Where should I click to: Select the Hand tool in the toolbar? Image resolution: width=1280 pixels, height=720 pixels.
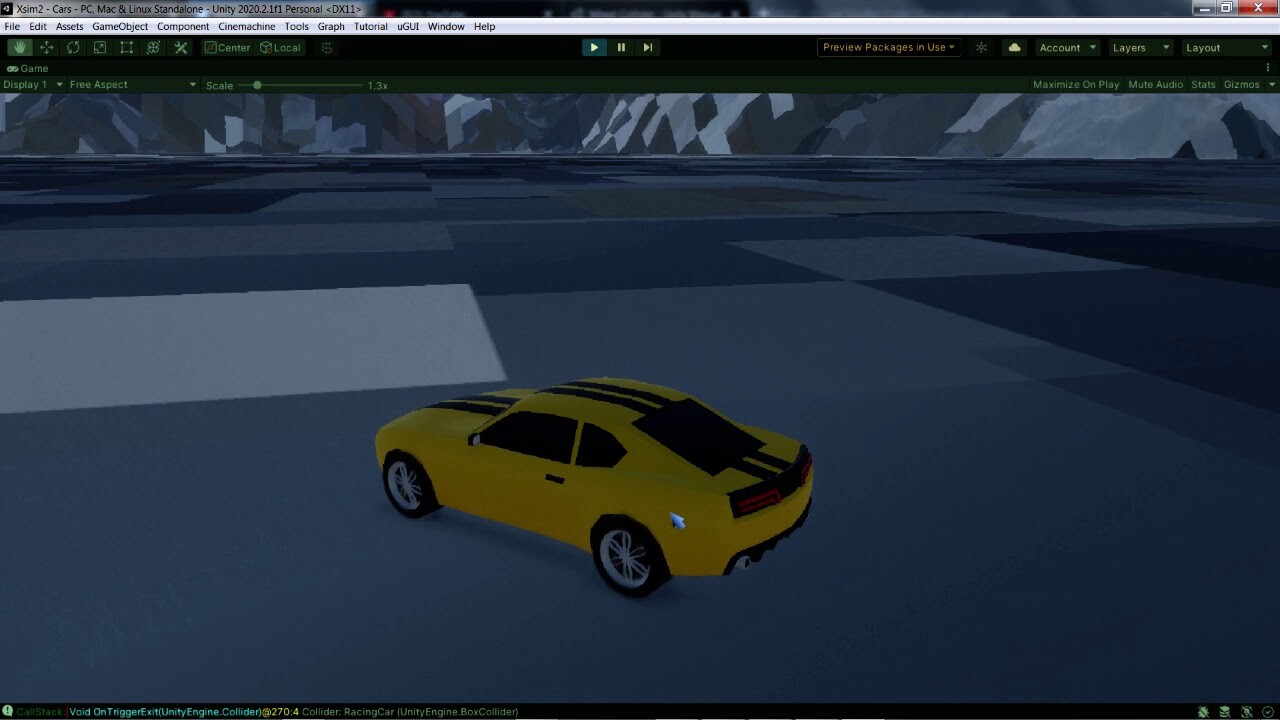click(20, 47)
